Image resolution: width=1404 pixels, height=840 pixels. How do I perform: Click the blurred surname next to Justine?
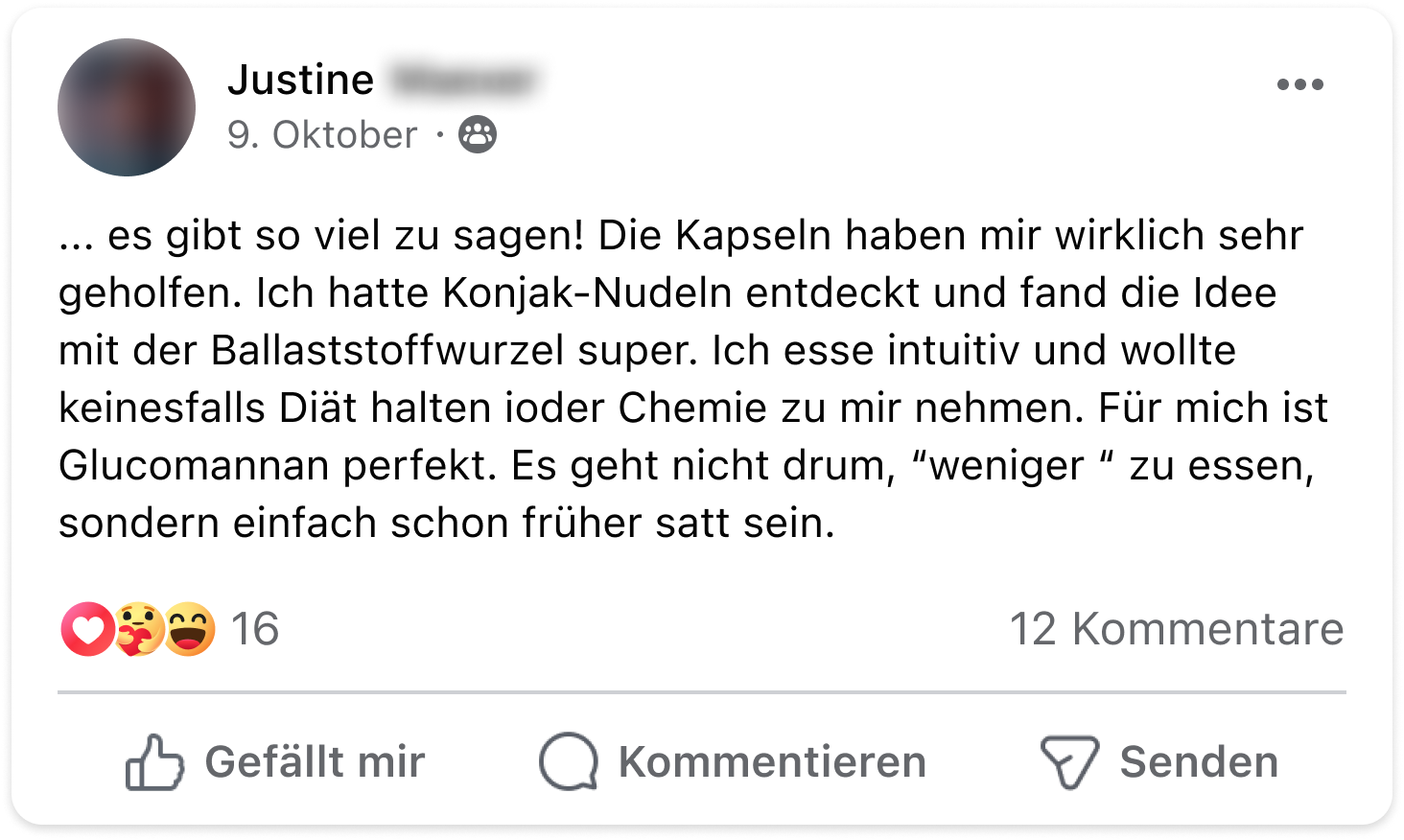(x=462, y=80)
